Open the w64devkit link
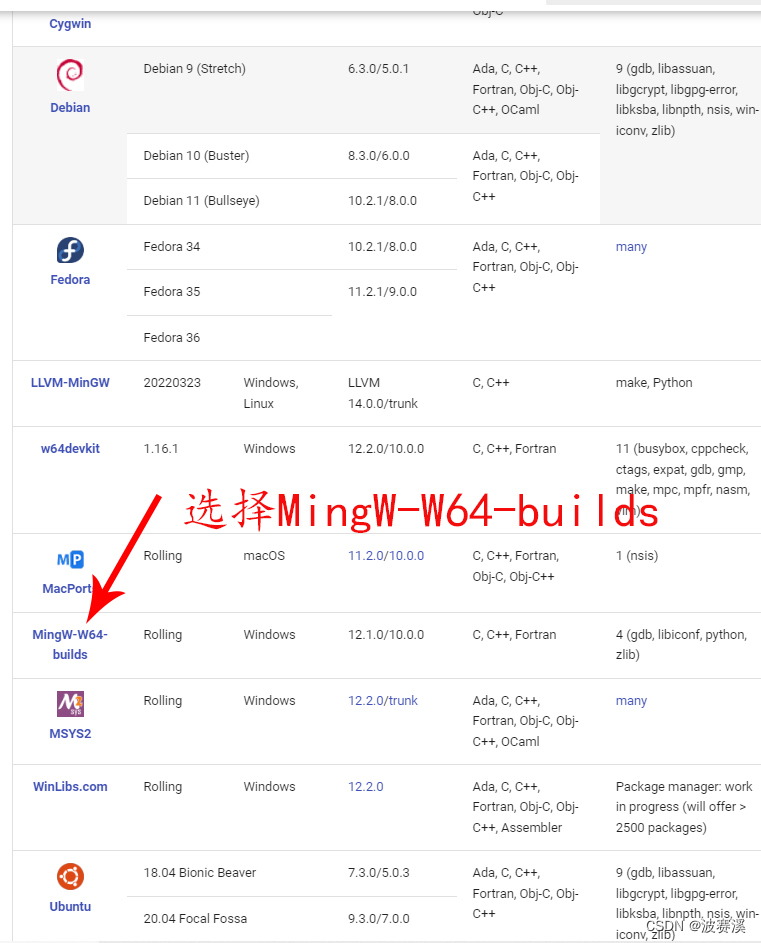The height and width of the screenshot is (943, 761). (70, 449)
